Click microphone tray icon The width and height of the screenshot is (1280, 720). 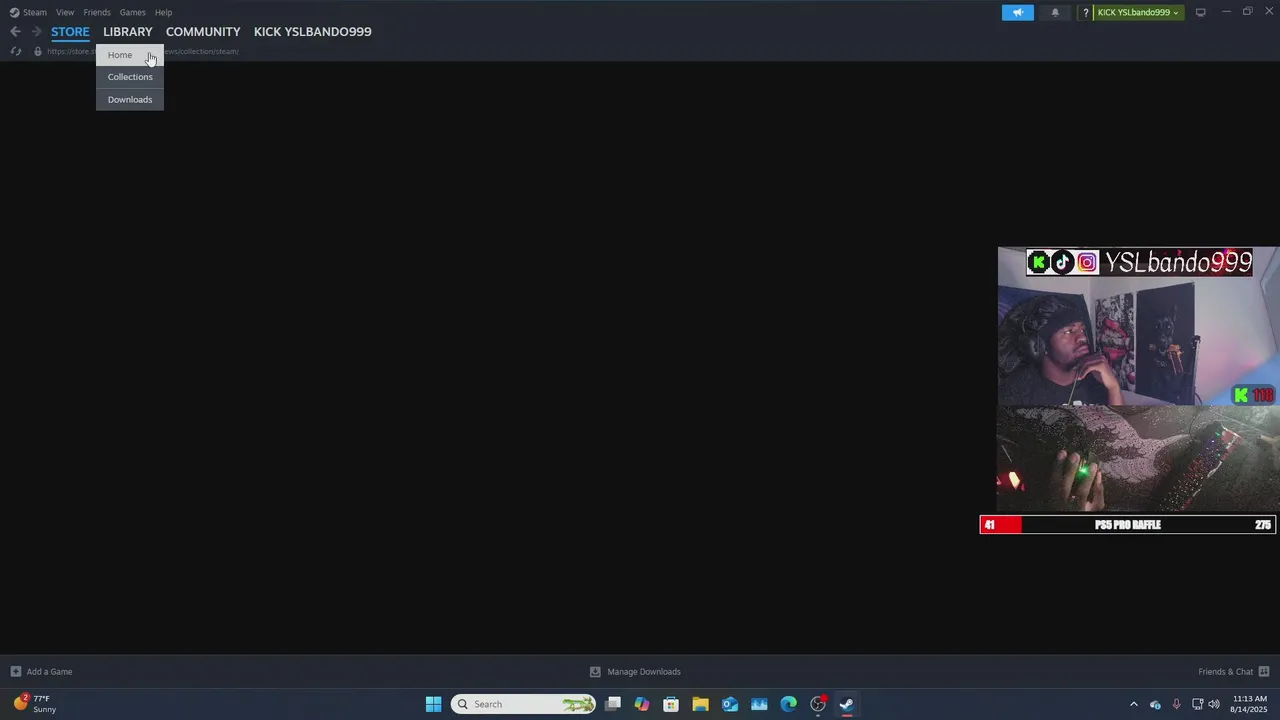click(1177, 704)
